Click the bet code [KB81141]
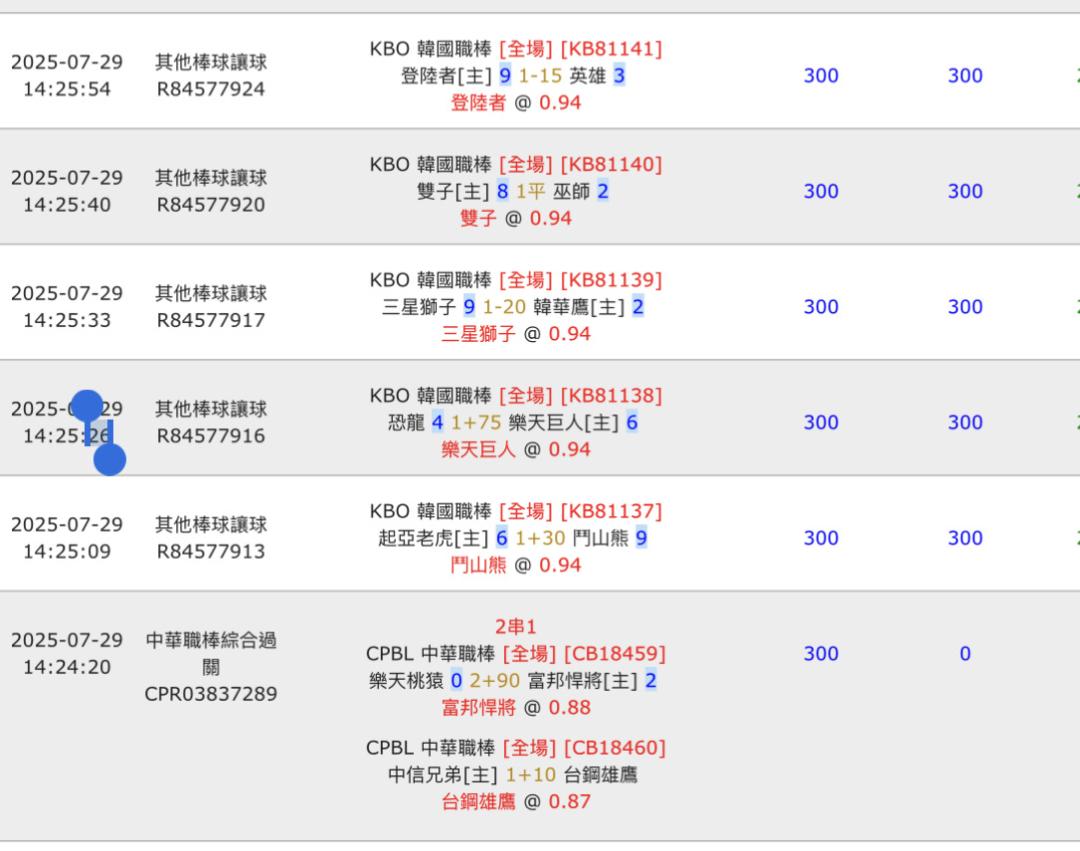 (612, 49)
